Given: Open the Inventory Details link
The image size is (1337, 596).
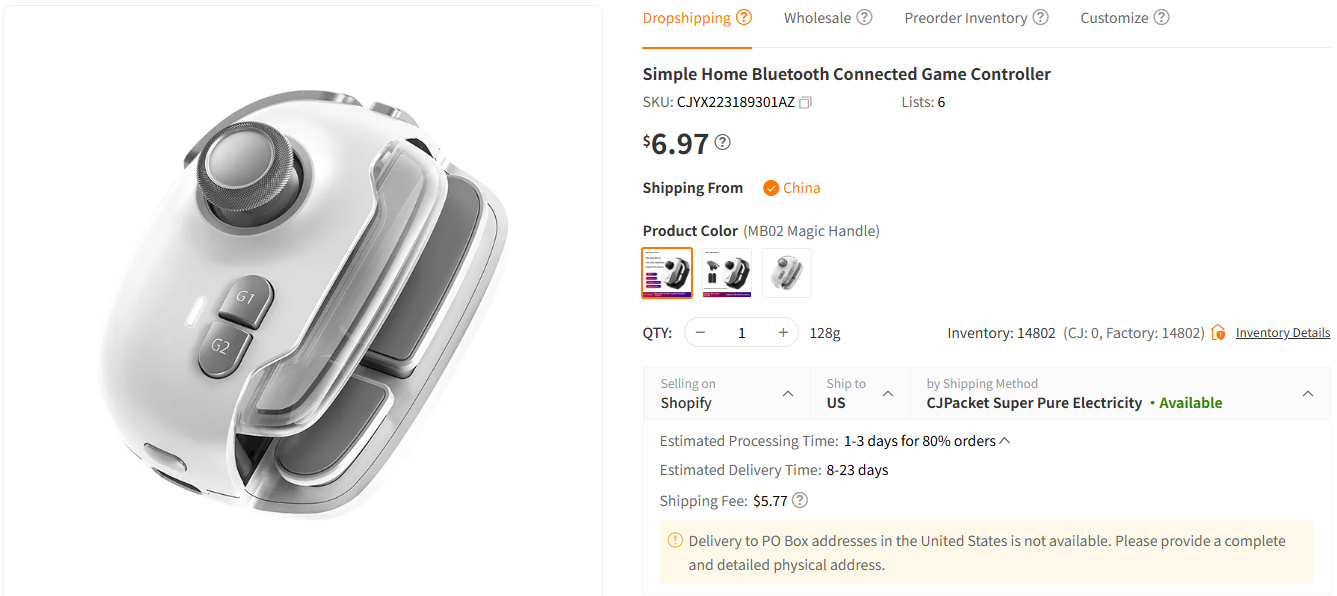Looking at the screenshot, I should click(1282, 333).
